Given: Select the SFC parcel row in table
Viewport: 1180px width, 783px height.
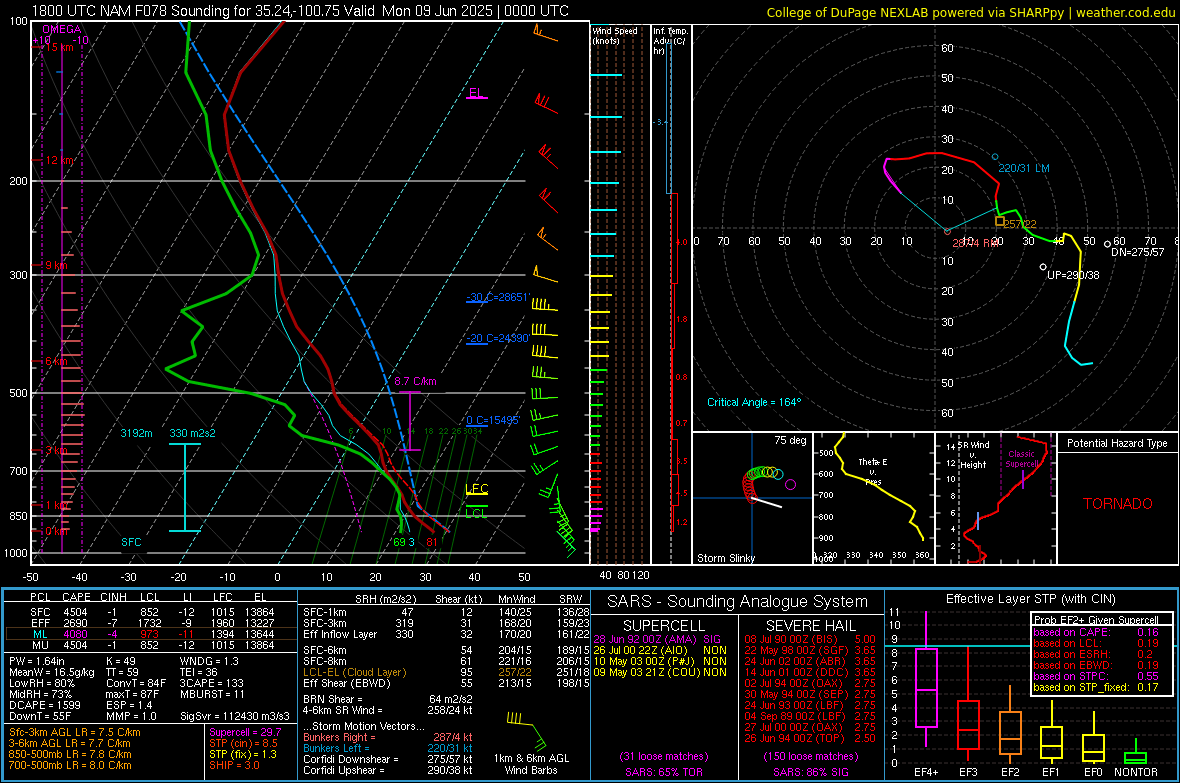Looking at the screenshot, I should (x=151, y=612).
